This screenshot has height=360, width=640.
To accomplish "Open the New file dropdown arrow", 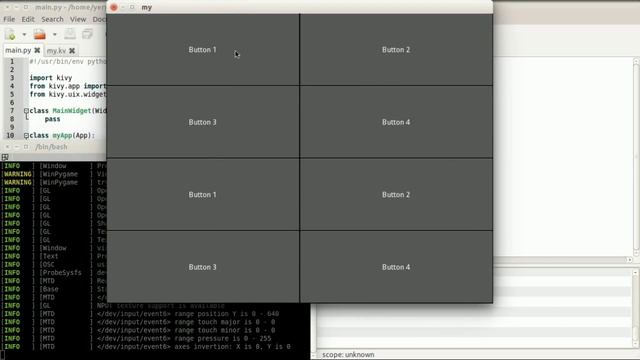I will pyautogui.click(x=24, y=35).
